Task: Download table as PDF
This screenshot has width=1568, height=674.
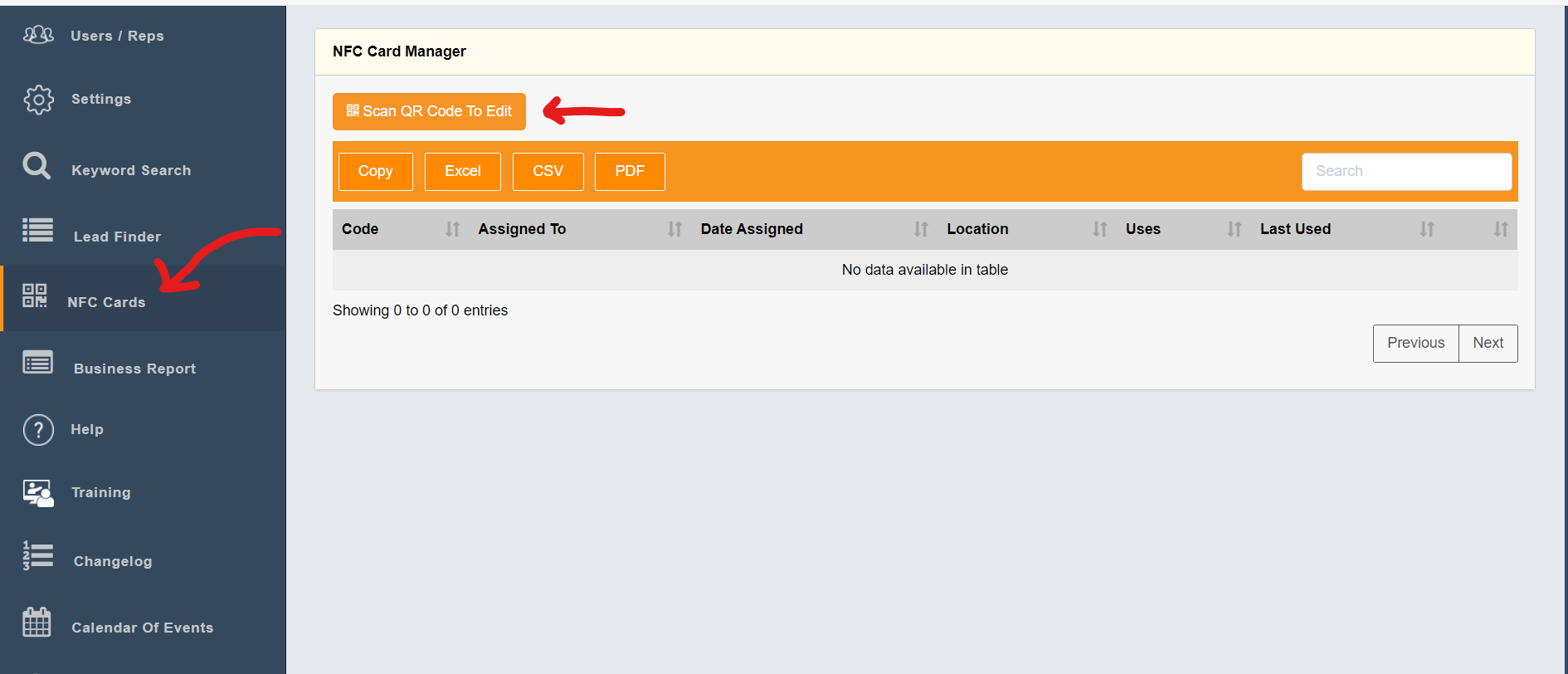Action: (x=629, y=171)
